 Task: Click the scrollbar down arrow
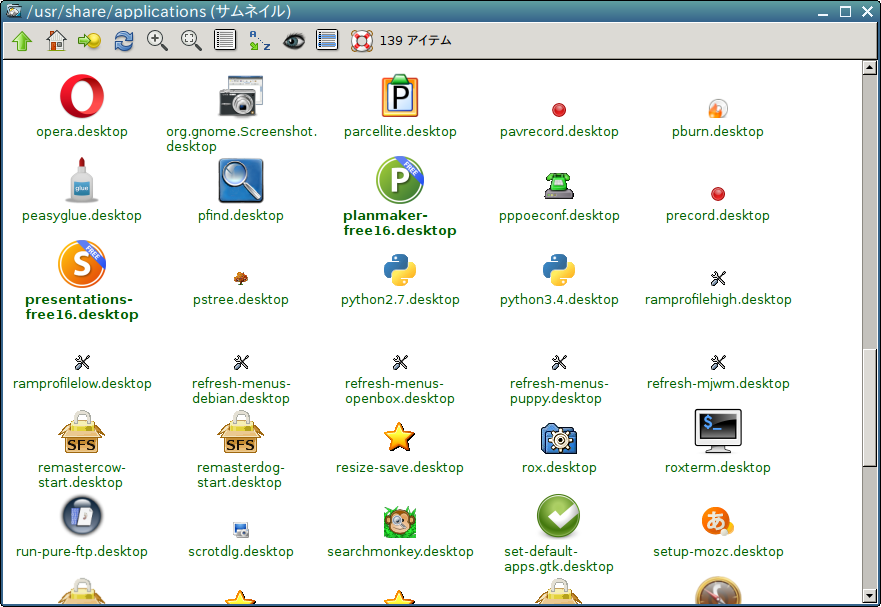870,595
